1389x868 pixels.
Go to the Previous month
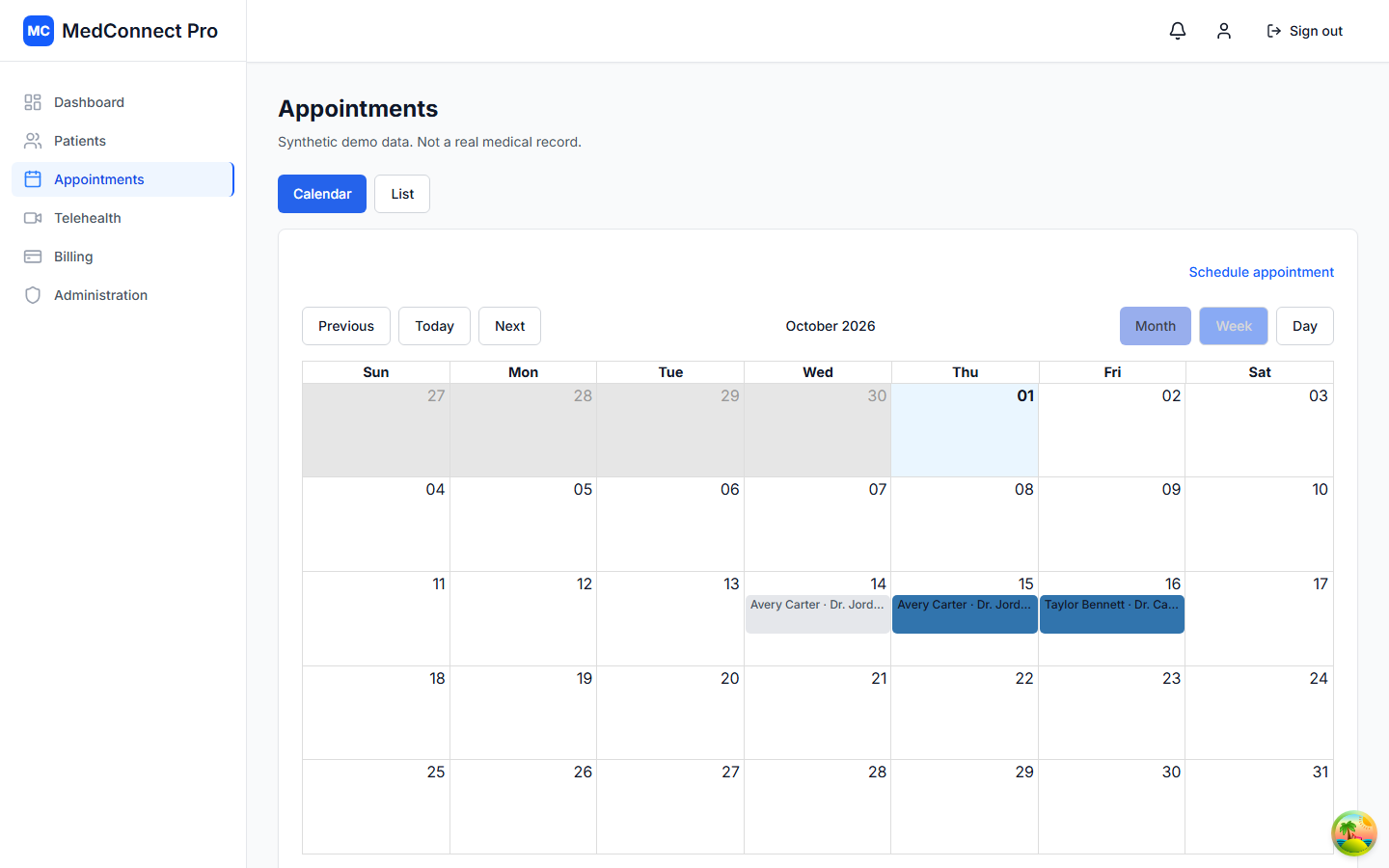[x=346, y=326]
